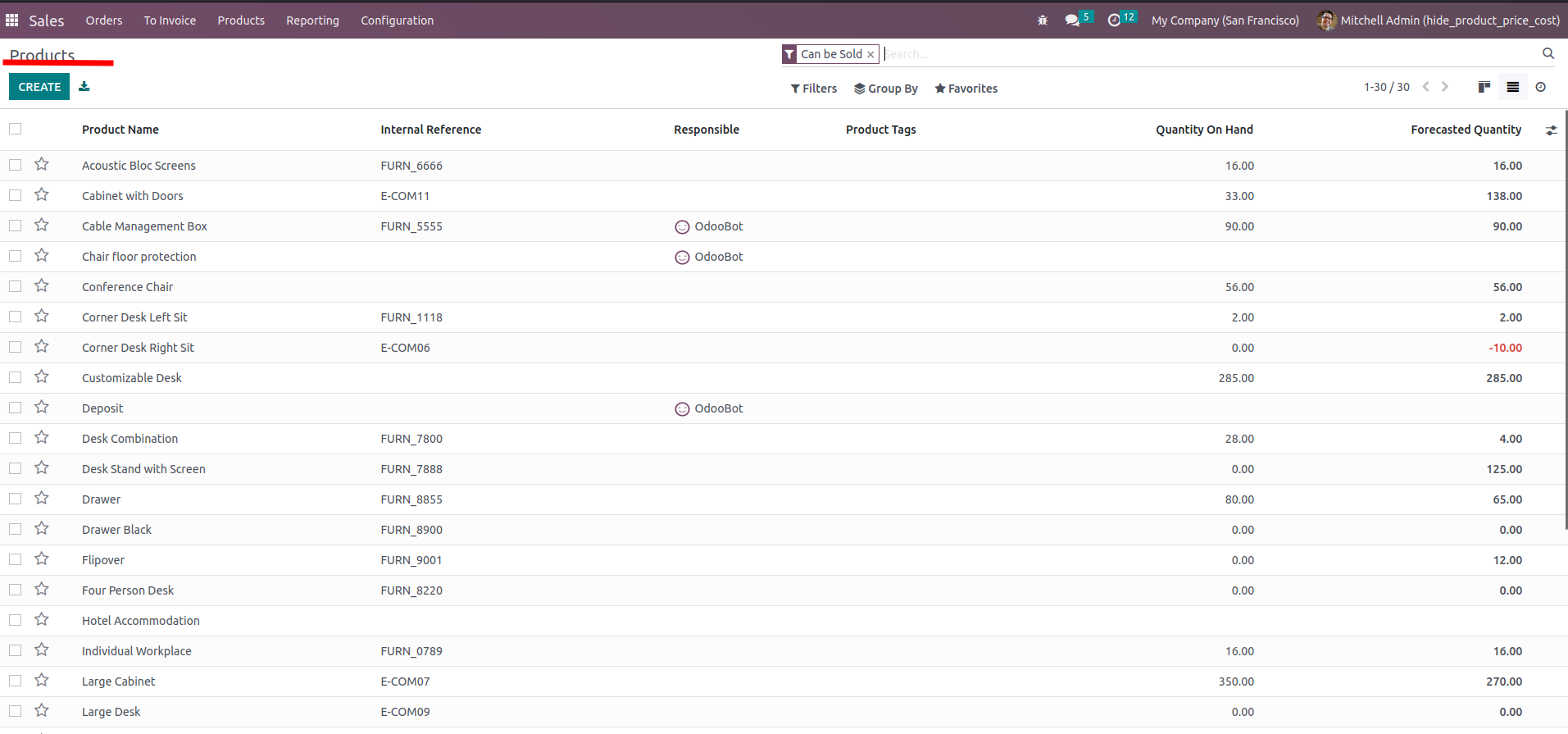This screenshot has width=1568, height=734.
Task: Open the Large Desk product row
Action: (x=783, y=712)
